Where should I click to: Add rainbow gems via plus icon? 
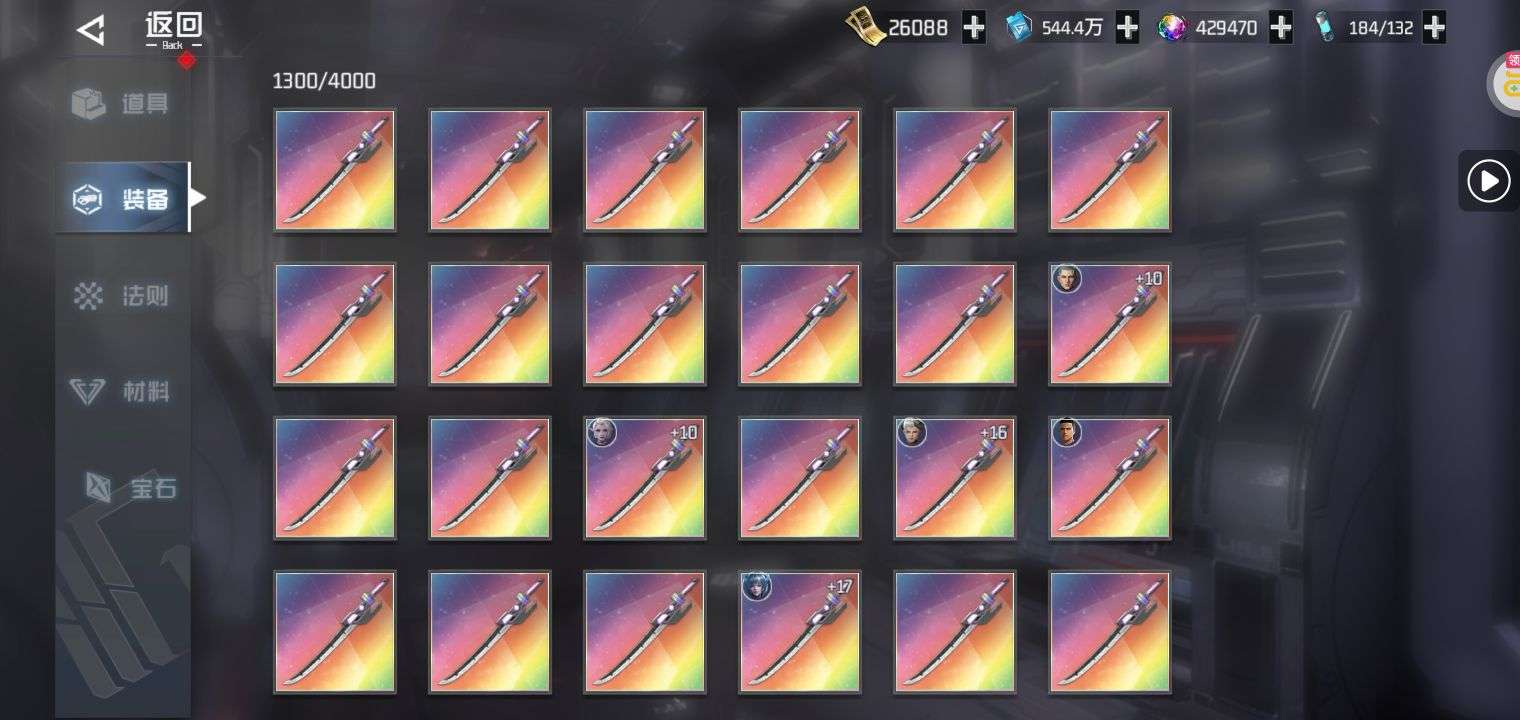[x=1280, y=28]
